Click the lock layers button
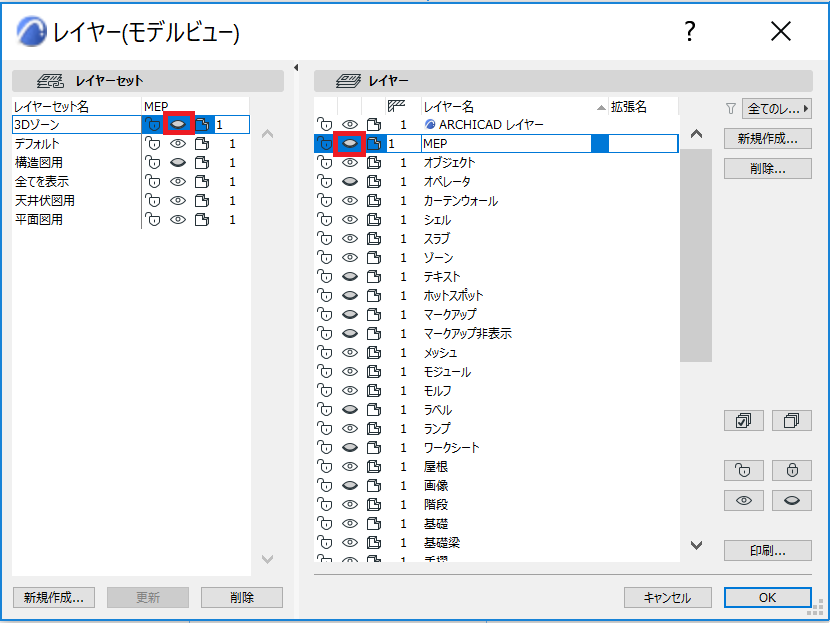The width and height of the screenshot is (833, 625). tap(792, 470)
